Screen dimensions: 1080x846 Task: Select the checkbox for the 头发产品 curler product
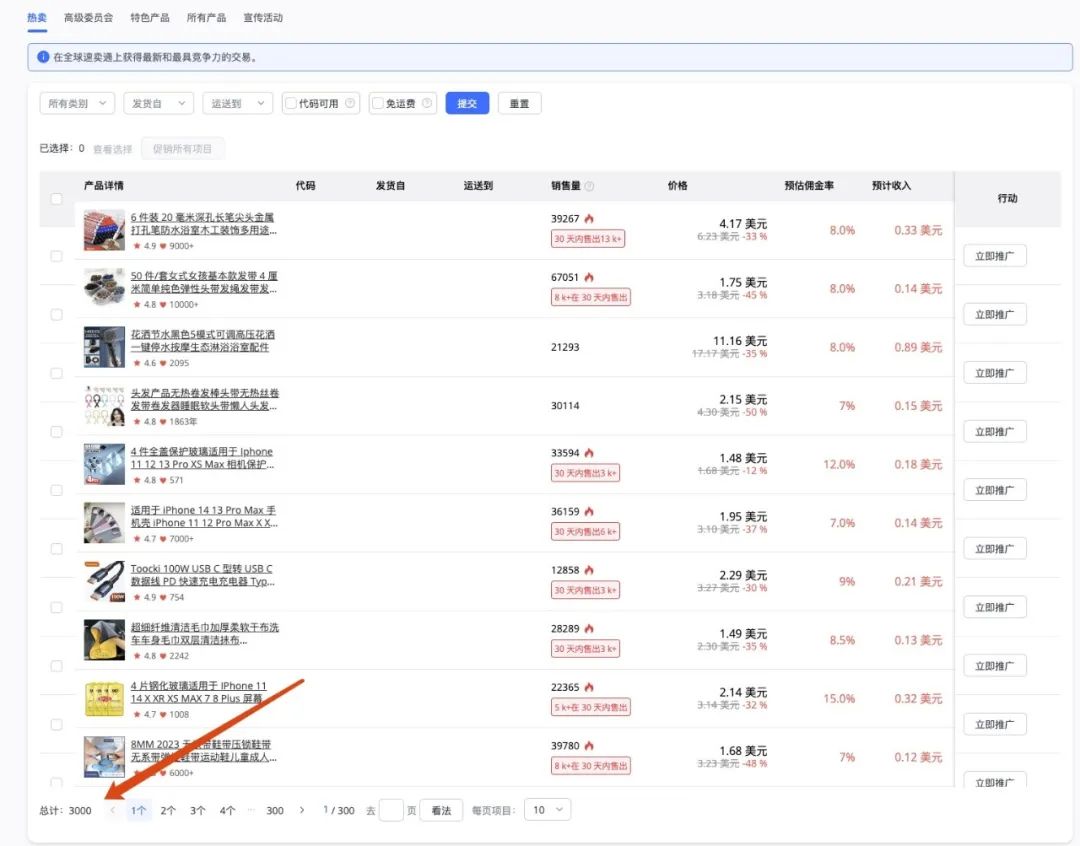coord(56,432)
